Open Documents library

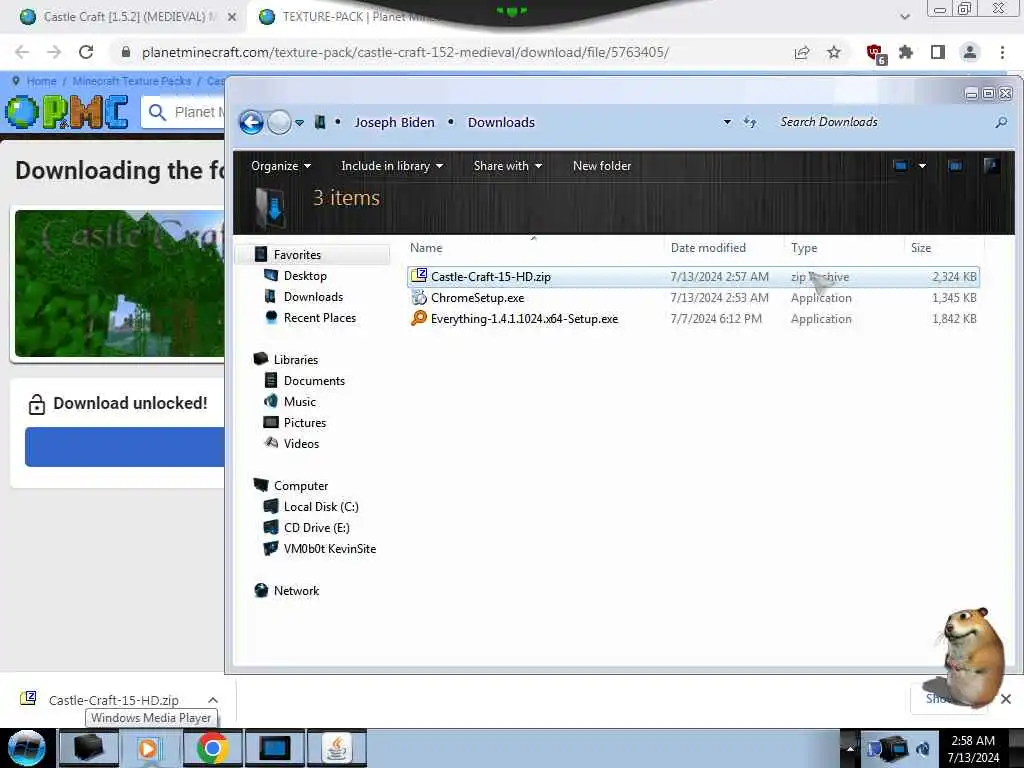pos(314,381)
